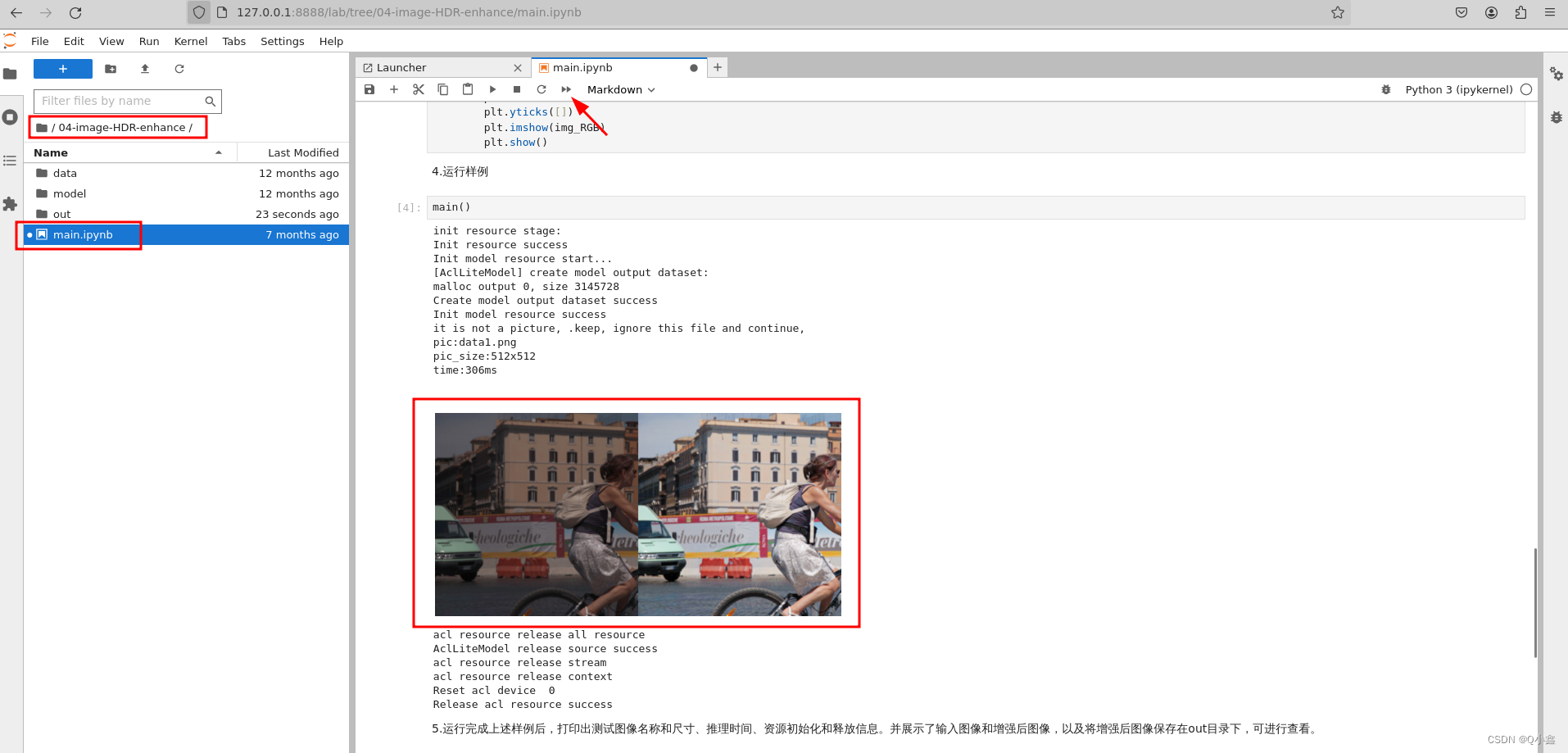Select the model folder
This screenshot has width=1568, height=753.
tap(187, 194)
